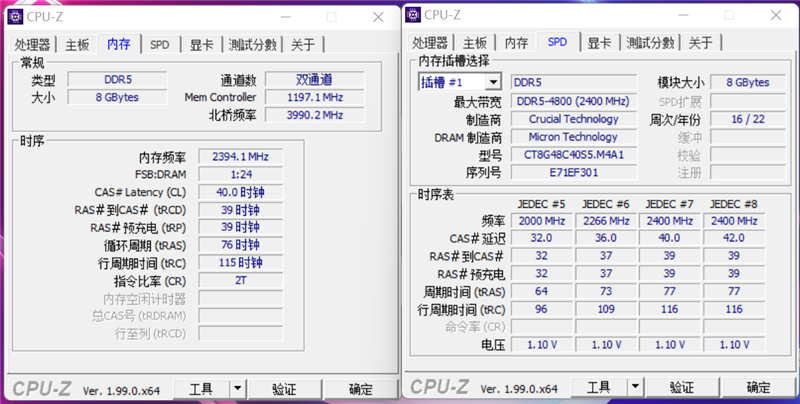Click the 型号 field CT8G48C40S5.M4A1
The image size is (800, 404).
[x=573, y=155]
